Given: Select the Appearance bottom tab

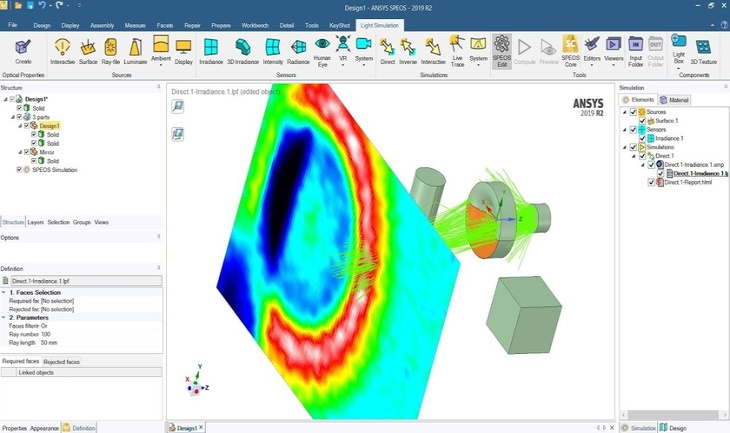Looking at the screenshot, I should coord(44,428).
